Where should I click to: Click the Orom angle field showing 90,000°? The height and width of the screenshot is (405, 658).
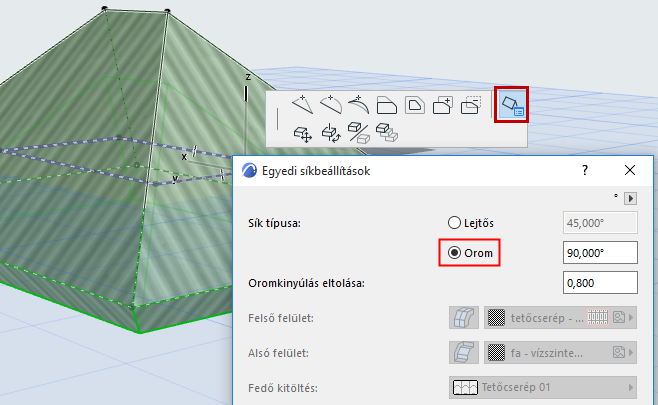click(x=600, y=253)
